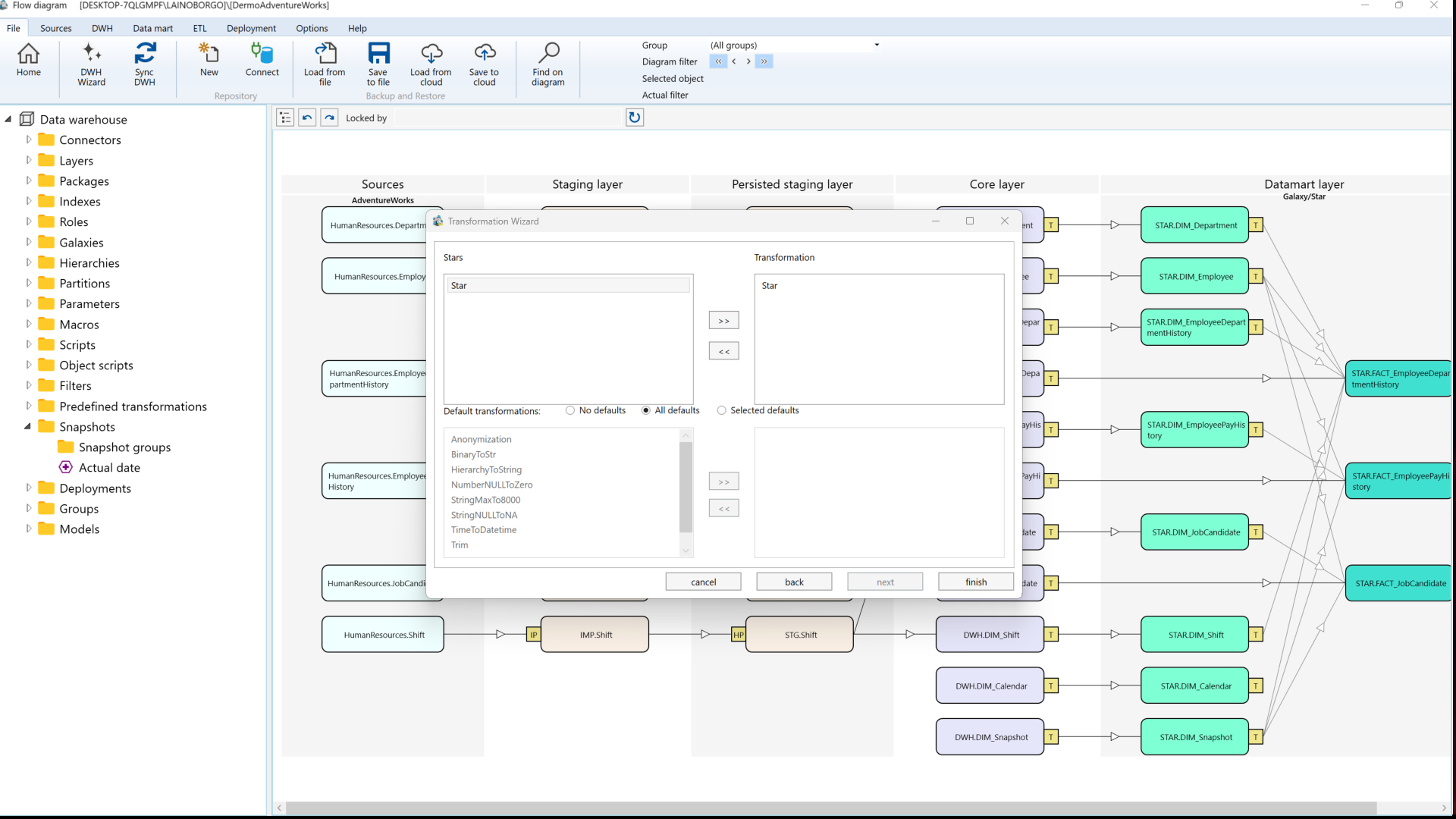
Task: Click the T marker beside STAR.DIM_Department
Action: tap(1256, 225)
